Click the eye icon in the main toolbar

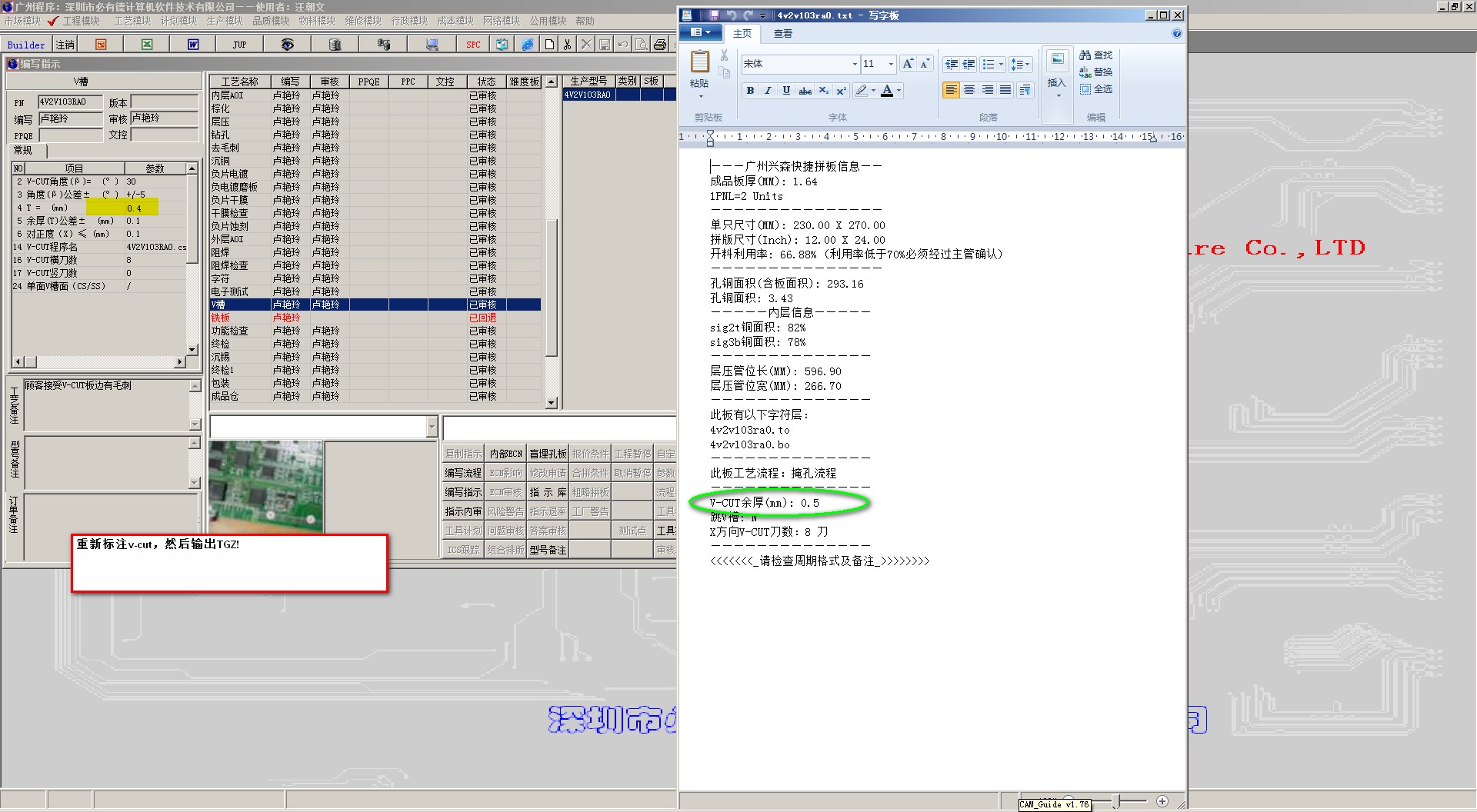tap(287, 45)
